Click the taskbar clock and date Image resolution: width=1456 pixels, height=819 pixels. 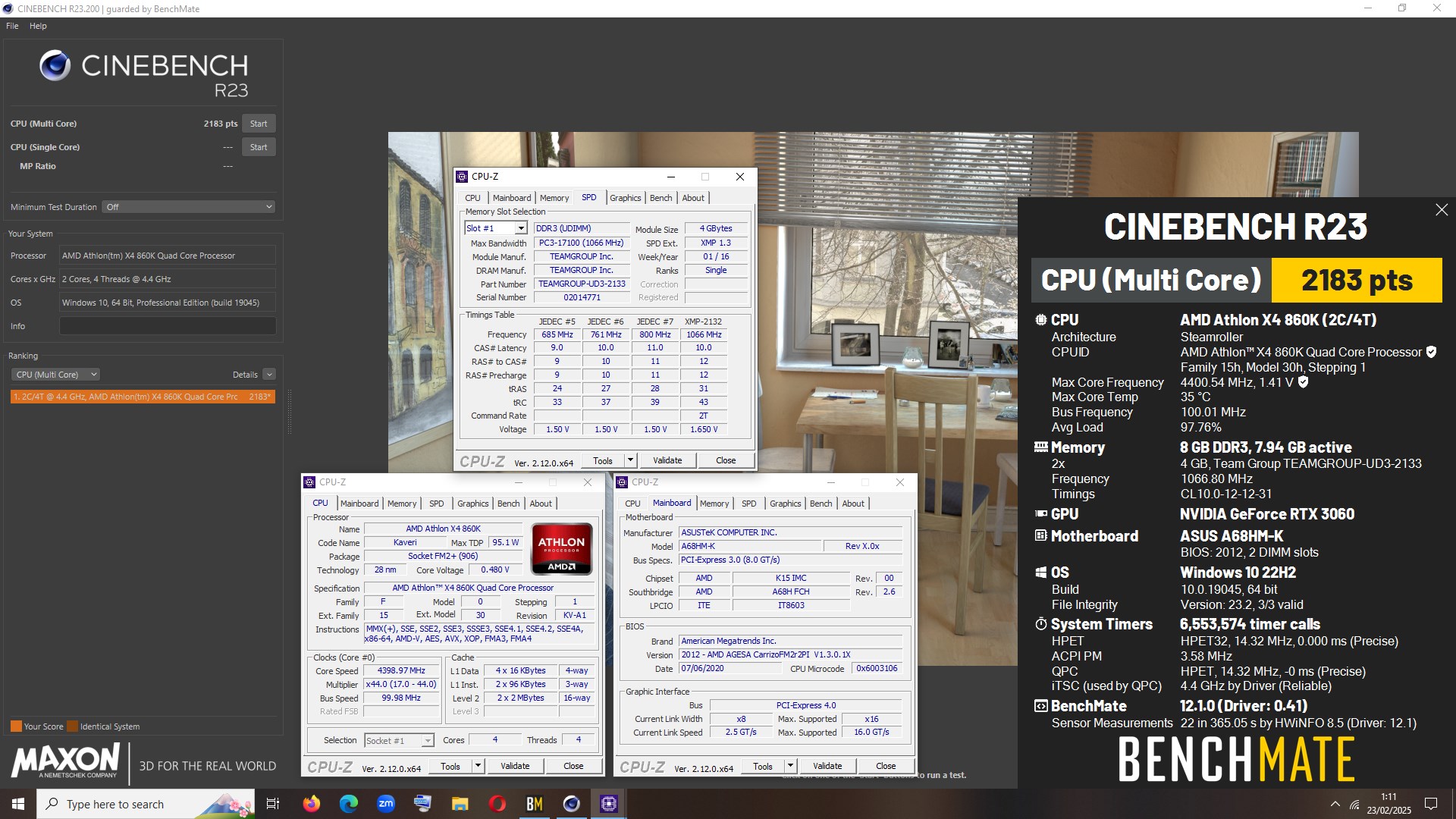[x=1389, y=804]
